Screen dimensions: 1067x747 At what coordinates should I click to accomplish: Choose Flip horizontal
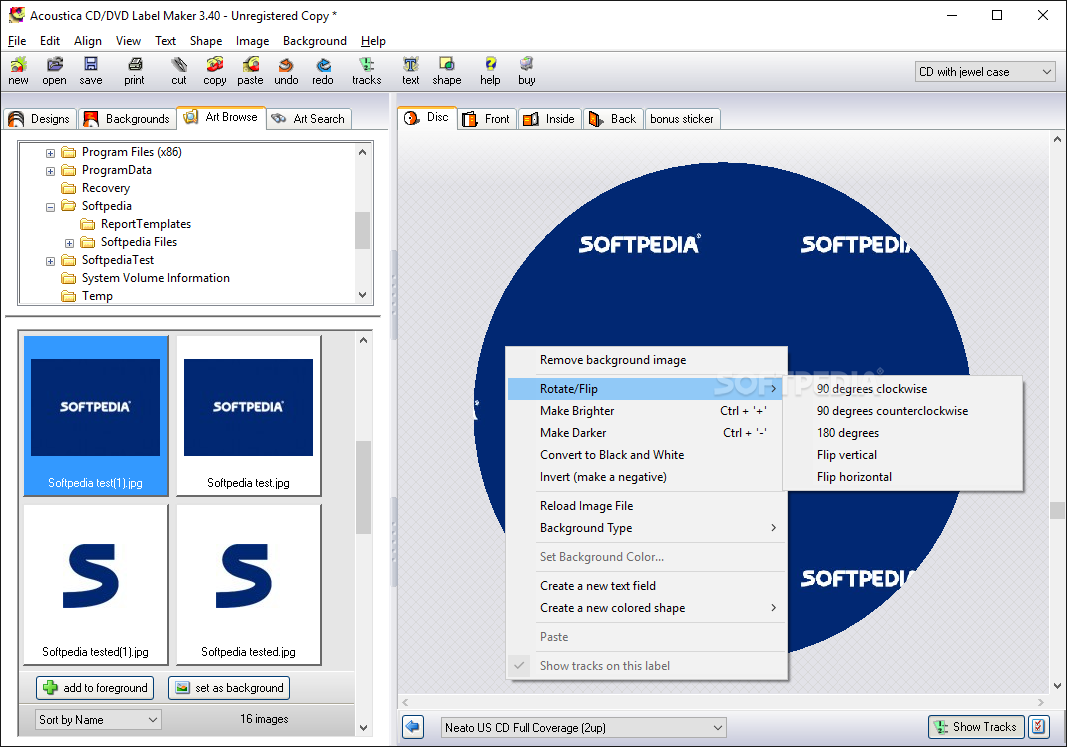(903, 477)
